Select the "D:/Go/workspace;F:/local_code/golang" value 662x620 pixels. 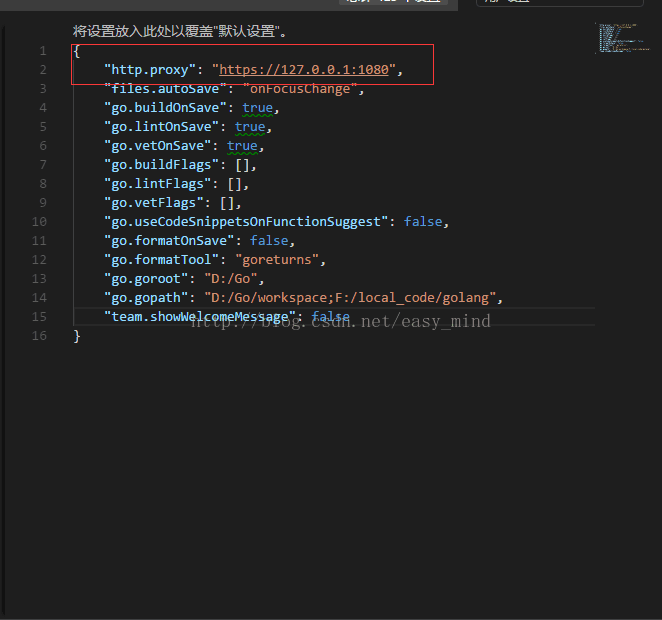pos(350,298)
